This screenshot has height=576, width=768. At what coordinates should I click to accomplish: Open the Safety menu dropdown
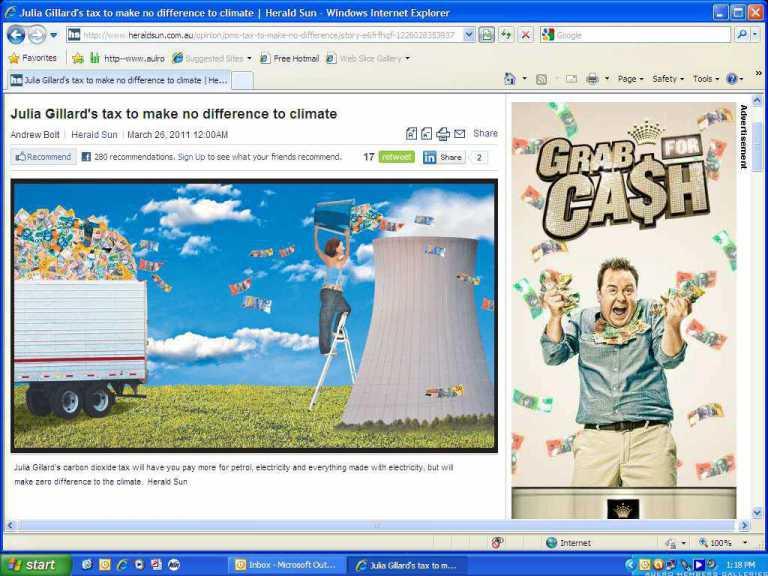point(668,79)
